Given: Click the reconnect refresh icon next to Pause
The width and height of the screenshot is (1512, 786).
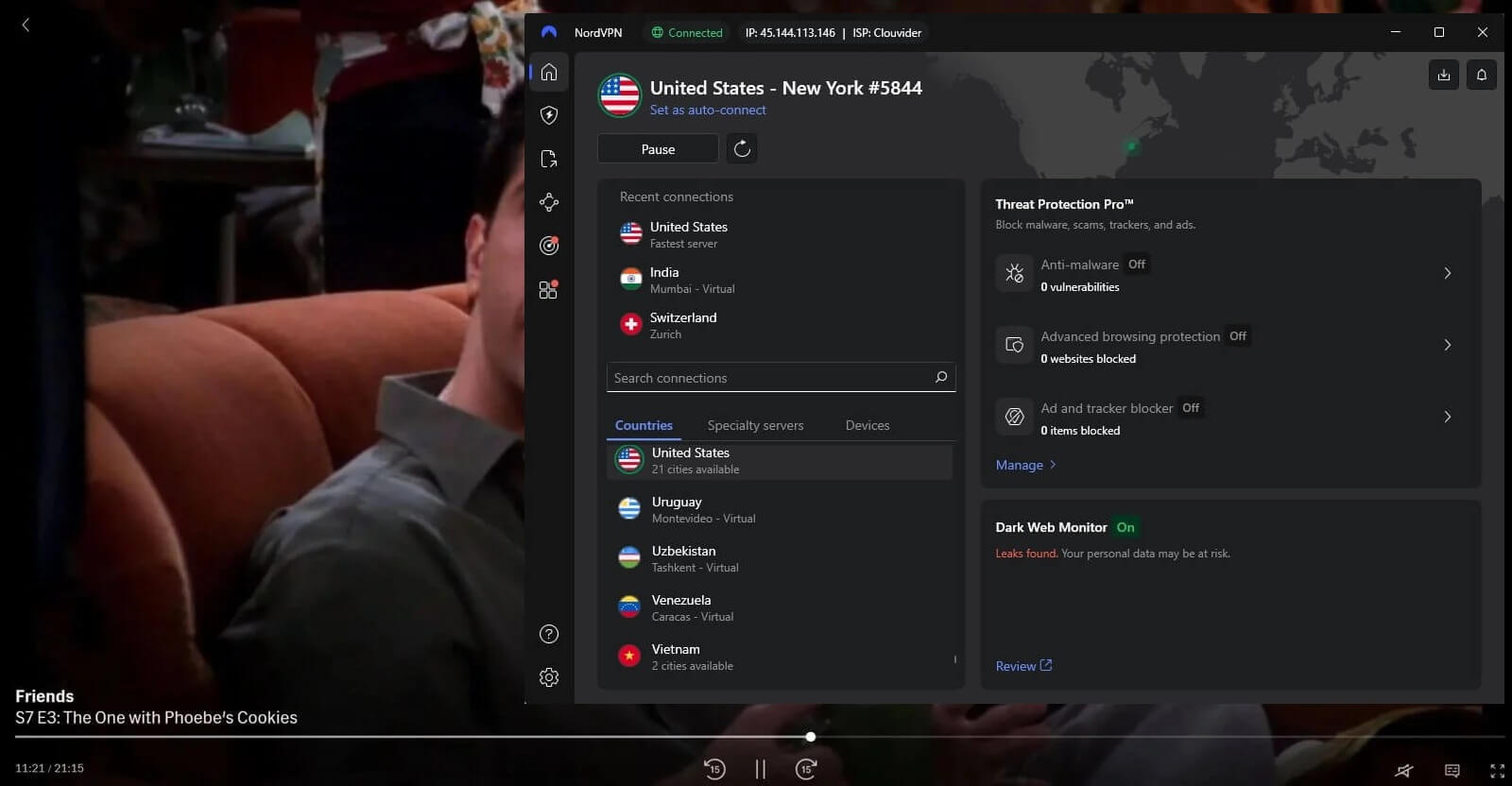Looking at the screenshot, I should (742, 148).
